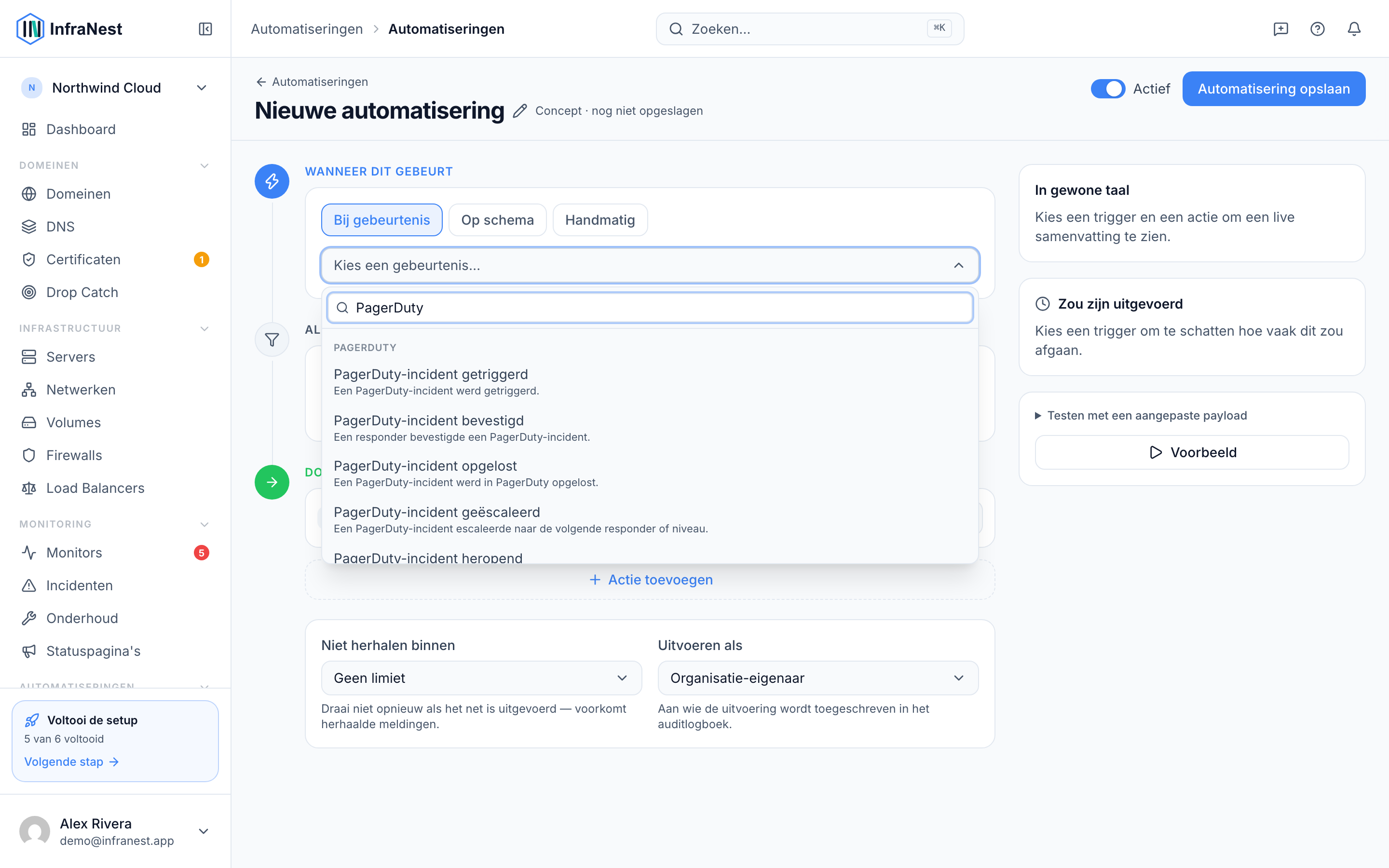Open Statuspagina's in sidebar
Screen dimensions: 1389x868
115,651
